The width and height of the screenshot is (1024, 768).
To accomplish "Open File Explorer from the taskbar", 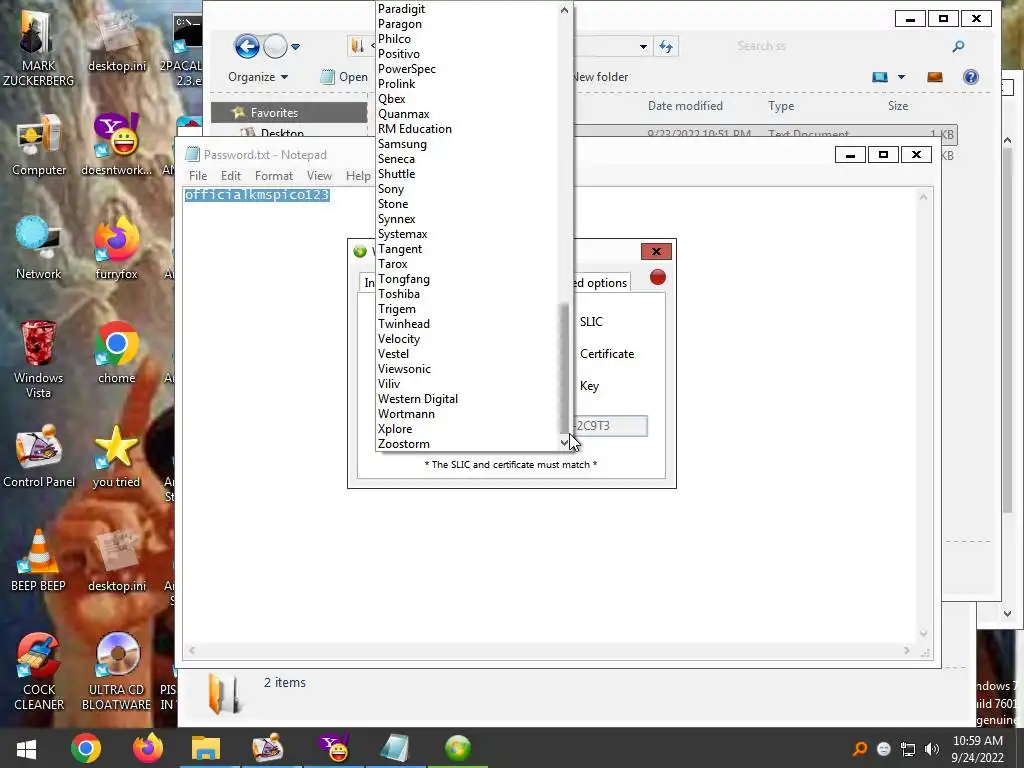I will pyautogui.click(x=206, y=748).
